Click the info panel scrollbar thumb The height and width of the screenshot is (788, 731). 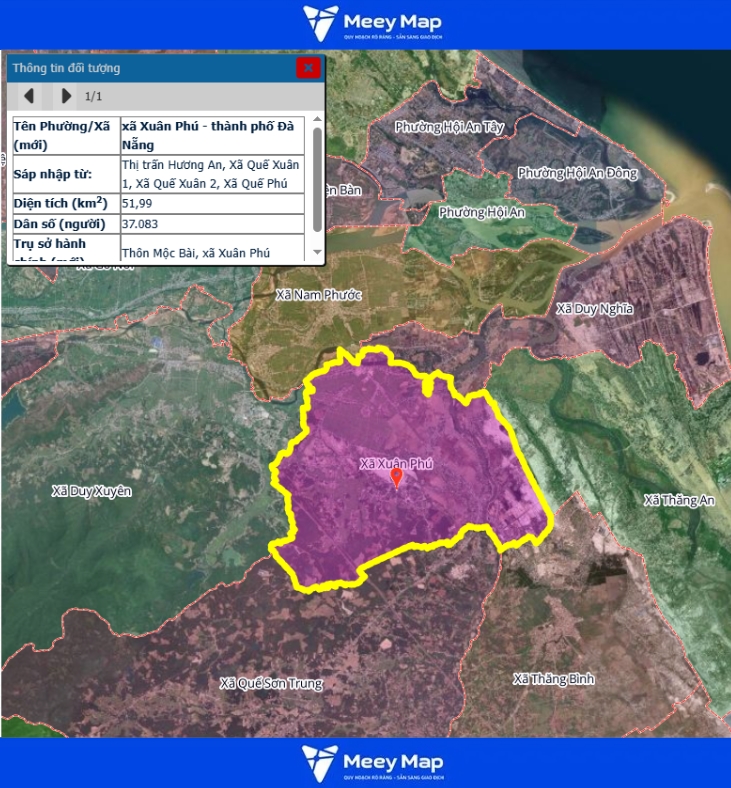pyautogui.click(x=317, y=178)
